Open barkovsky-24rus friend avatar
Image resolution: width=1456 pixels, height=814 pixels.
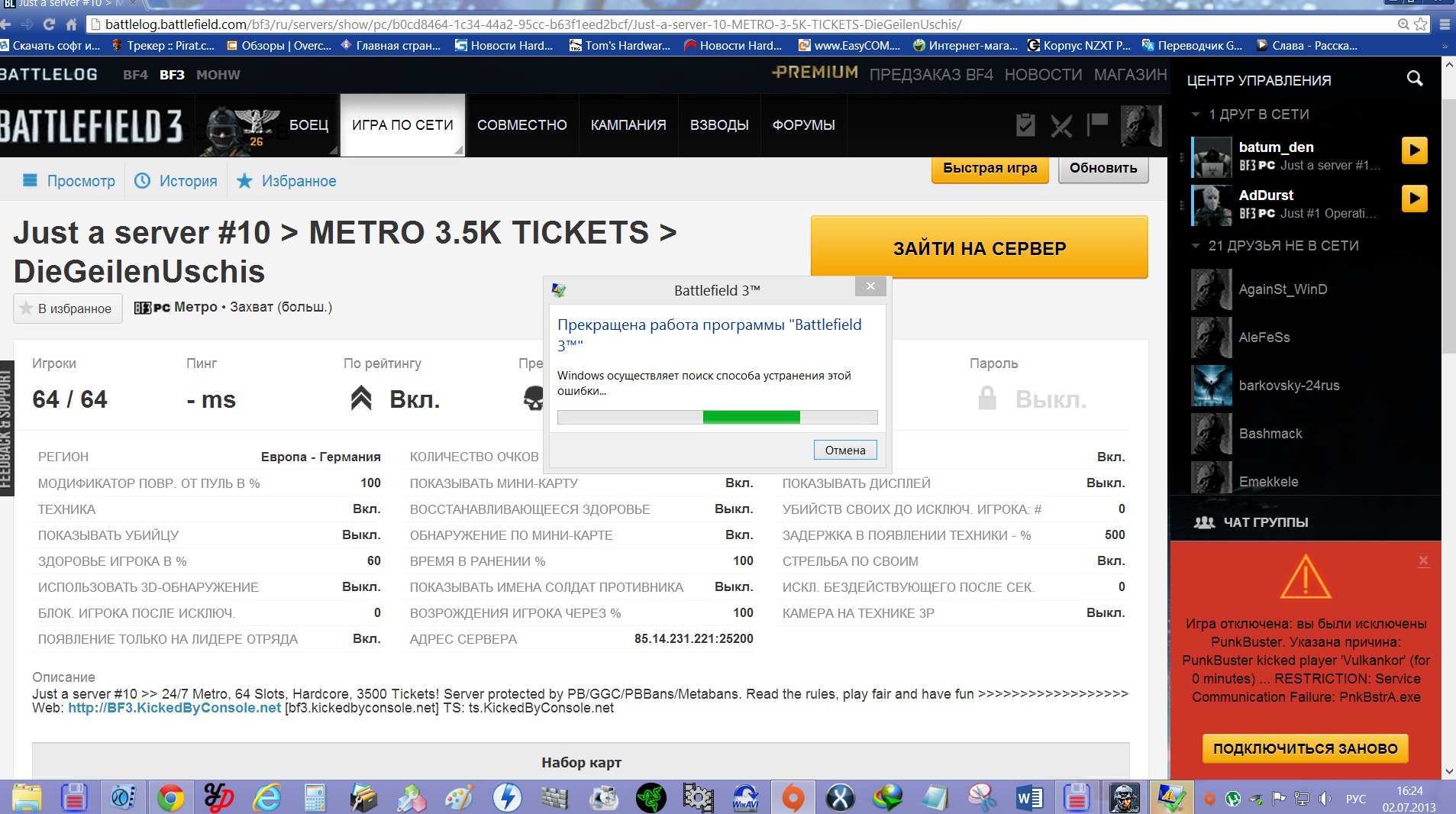[1212, 386]
